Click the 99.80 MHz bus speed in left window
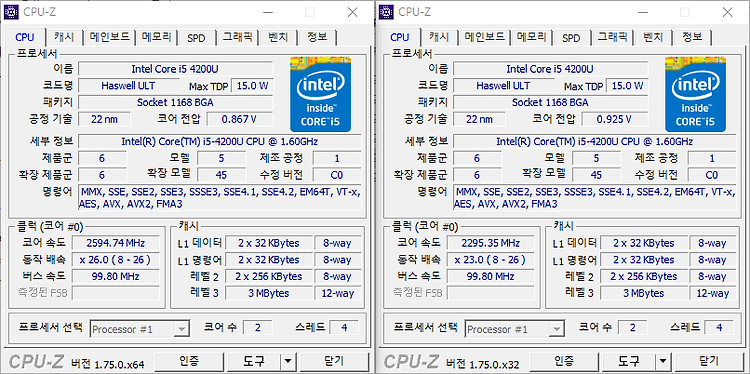The width and height of the screenshot is (750, 374). tap(115, 276)
